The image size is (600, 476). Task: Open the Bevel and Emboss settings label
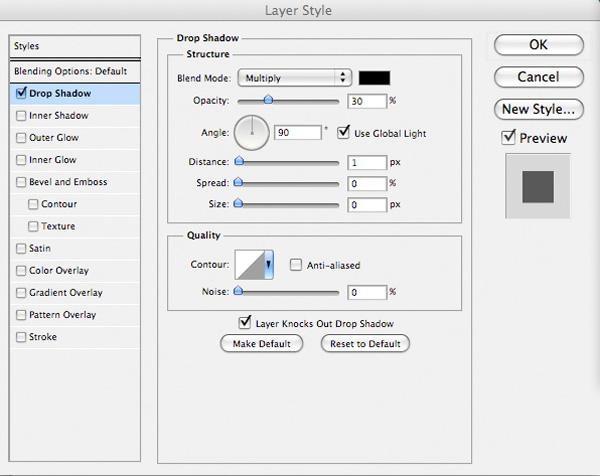pos(68,182)
